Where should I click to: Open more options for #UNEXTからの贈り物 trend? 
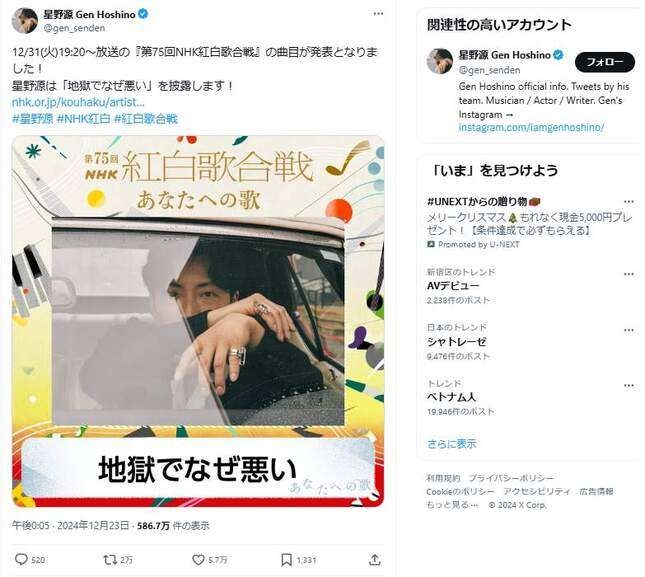pyautogui.click(x=629, y=202)
